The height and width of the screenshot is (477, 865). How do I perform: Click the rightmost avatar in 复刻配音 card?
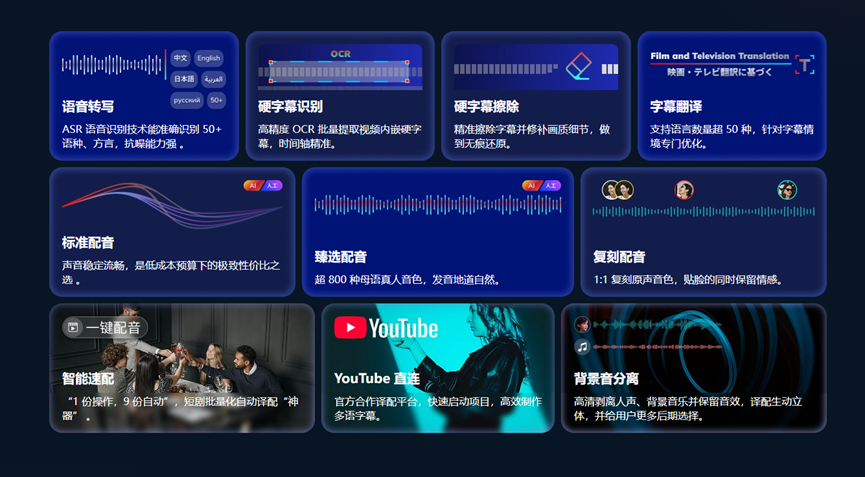click(787, 190)
